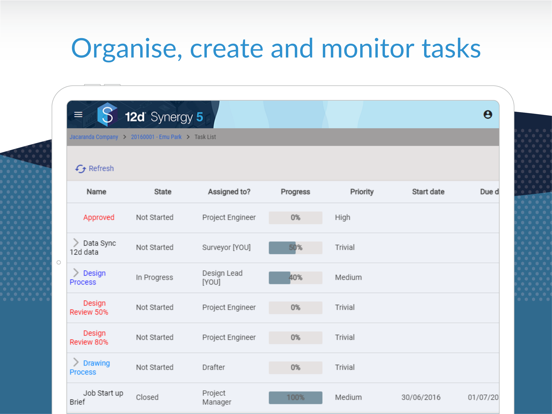The width and height of the screenshot is (552, 414).
Task: Open the Approved task
Action: point(99,218)
